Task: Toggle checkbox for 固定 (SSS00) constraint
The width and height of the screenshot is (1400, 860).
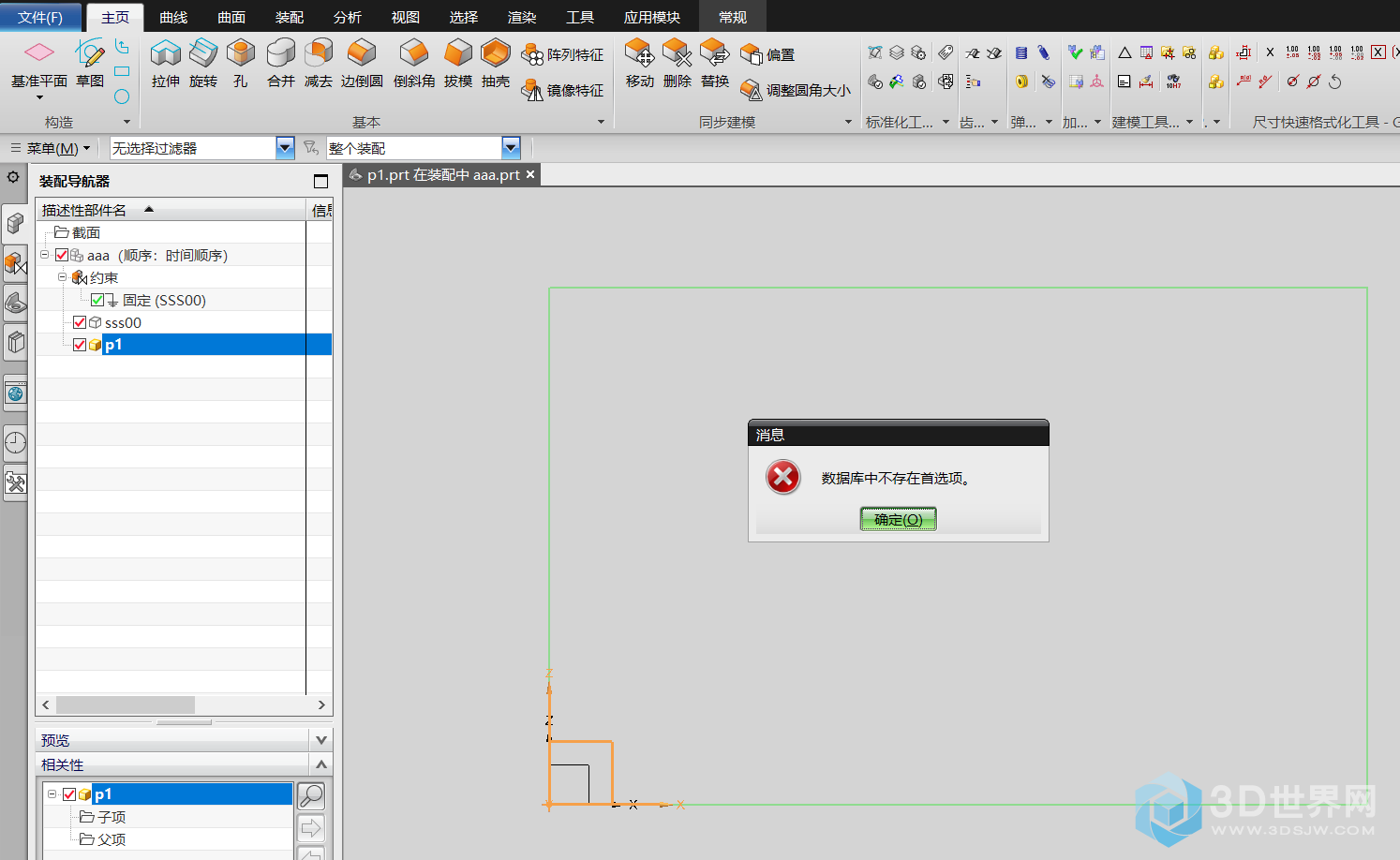Action: (x=97, y=300)
